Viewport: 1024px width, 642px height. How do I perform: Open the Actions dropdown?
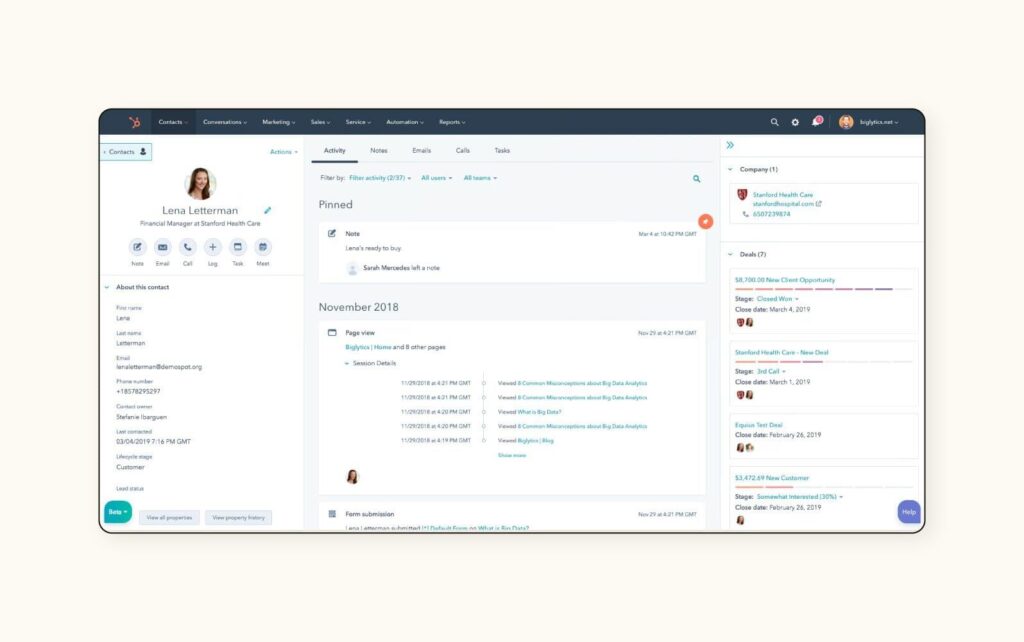283,152
